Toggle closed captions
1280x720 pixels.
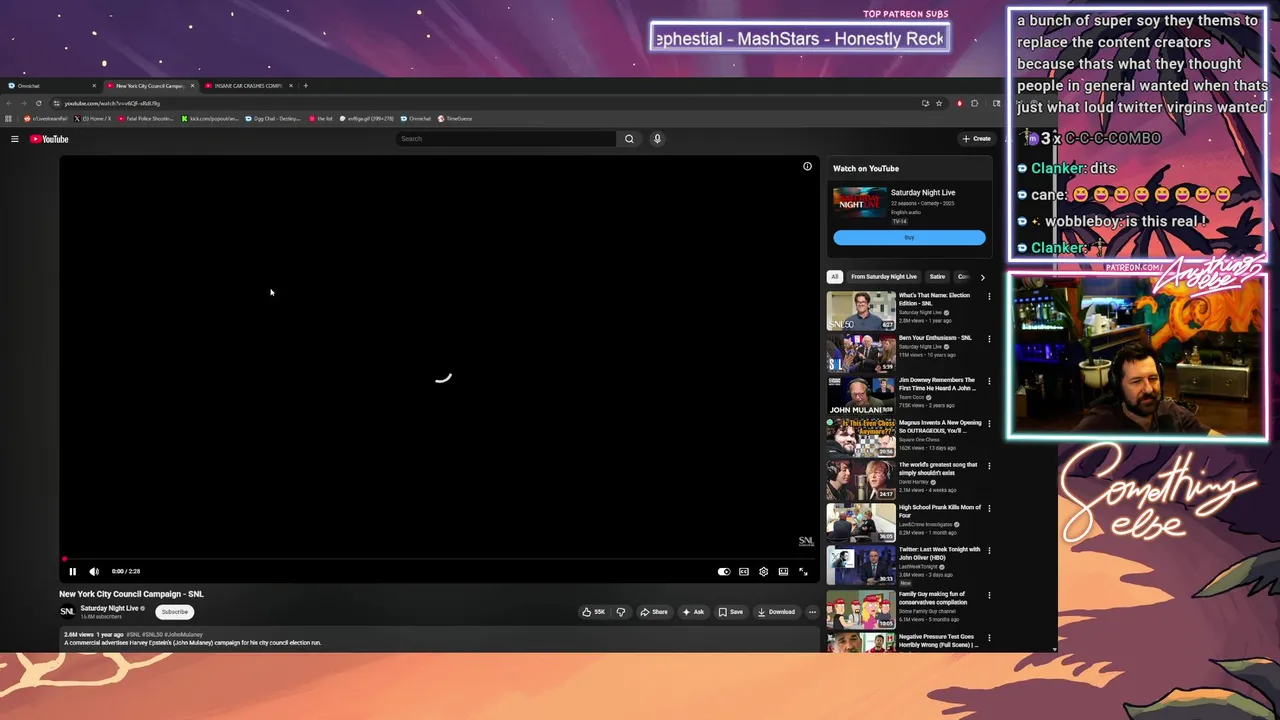click(744, 572)
